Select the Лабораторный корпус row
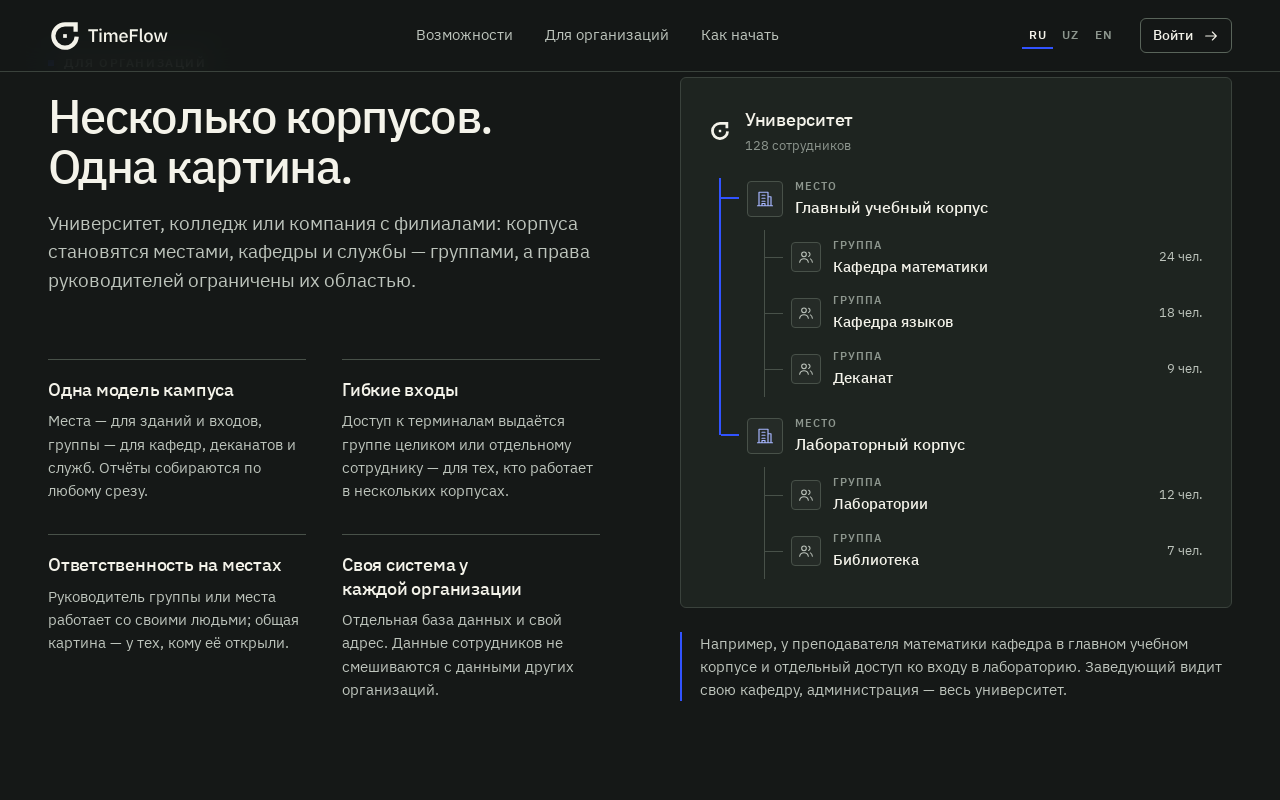This screenshot has height=800, width=1280. (x=975, y=436)
